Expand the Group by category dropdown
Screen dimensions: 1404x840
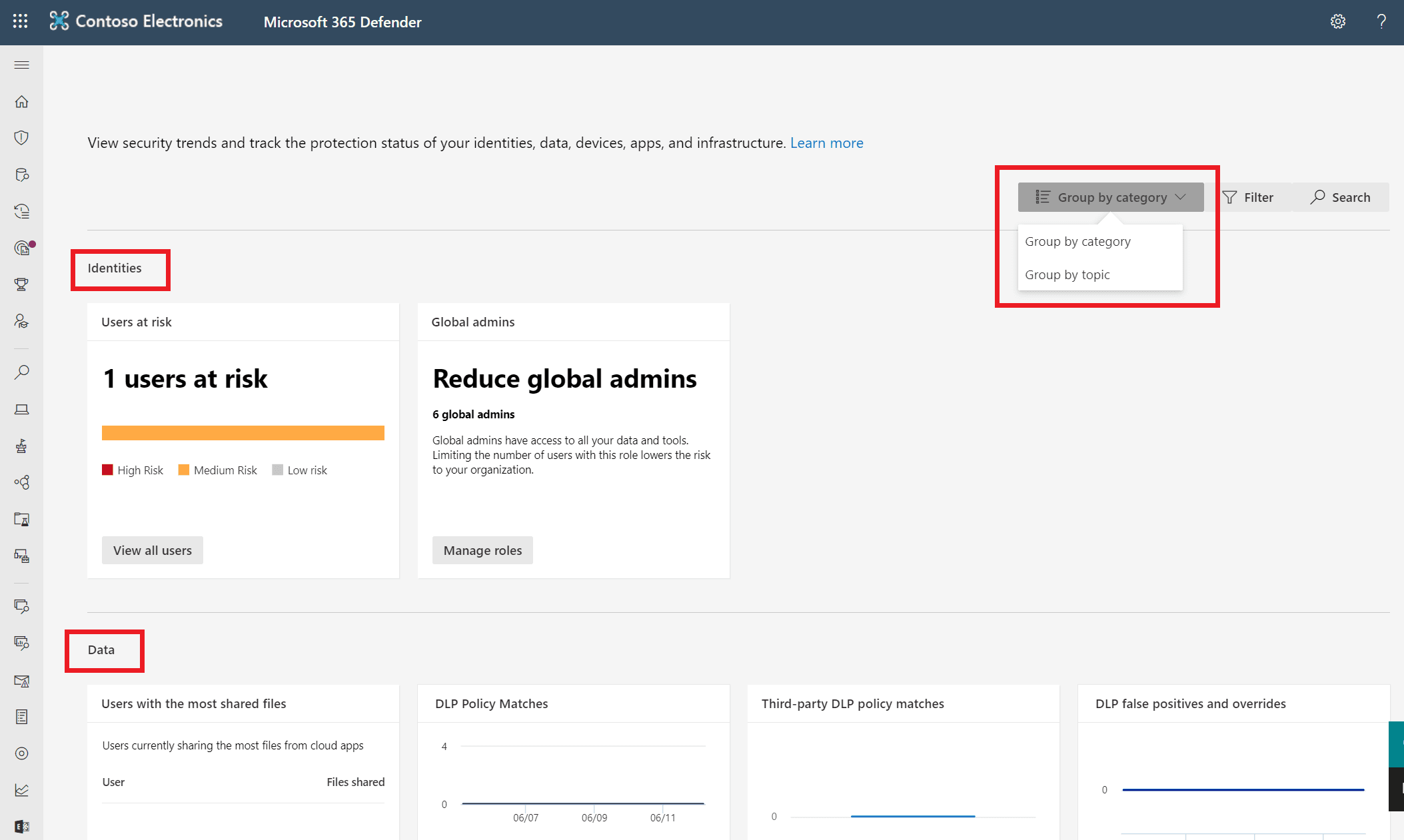coord(1110,197)
